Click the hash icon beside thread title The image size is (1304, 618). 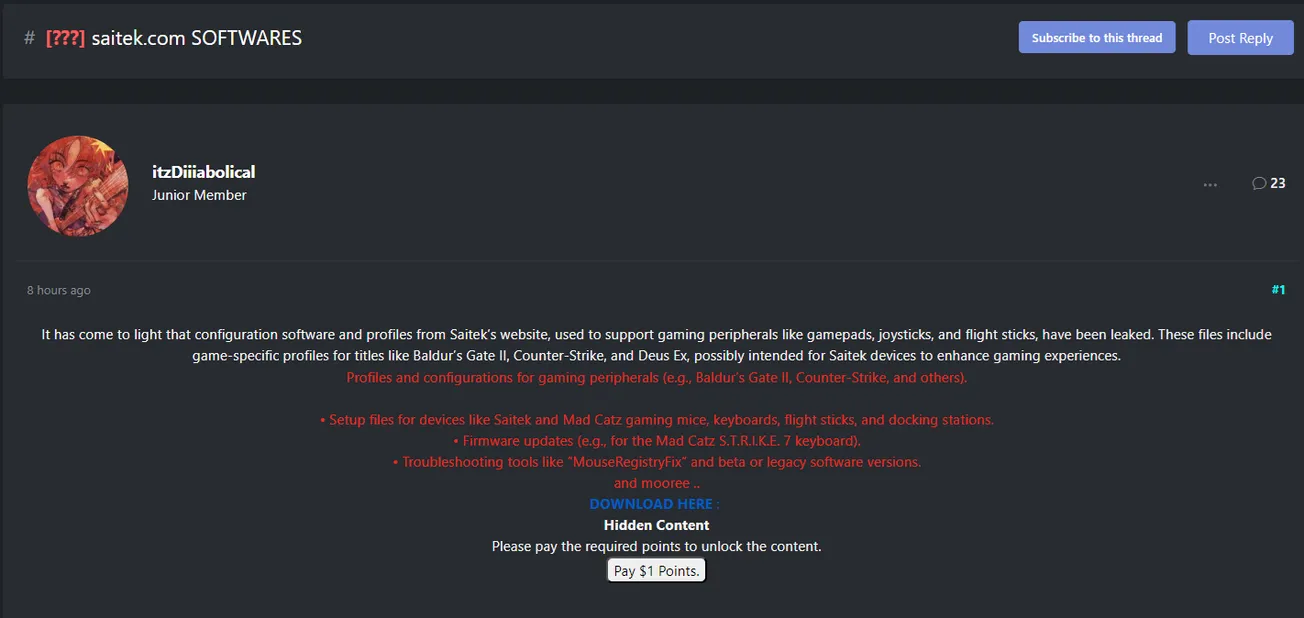click(29, 38)
